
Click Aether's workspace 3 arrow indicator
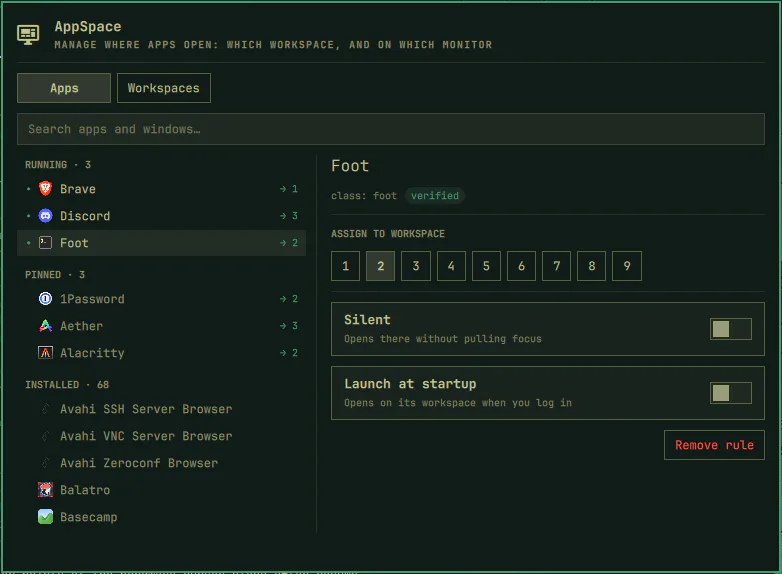tap(289, 326)
